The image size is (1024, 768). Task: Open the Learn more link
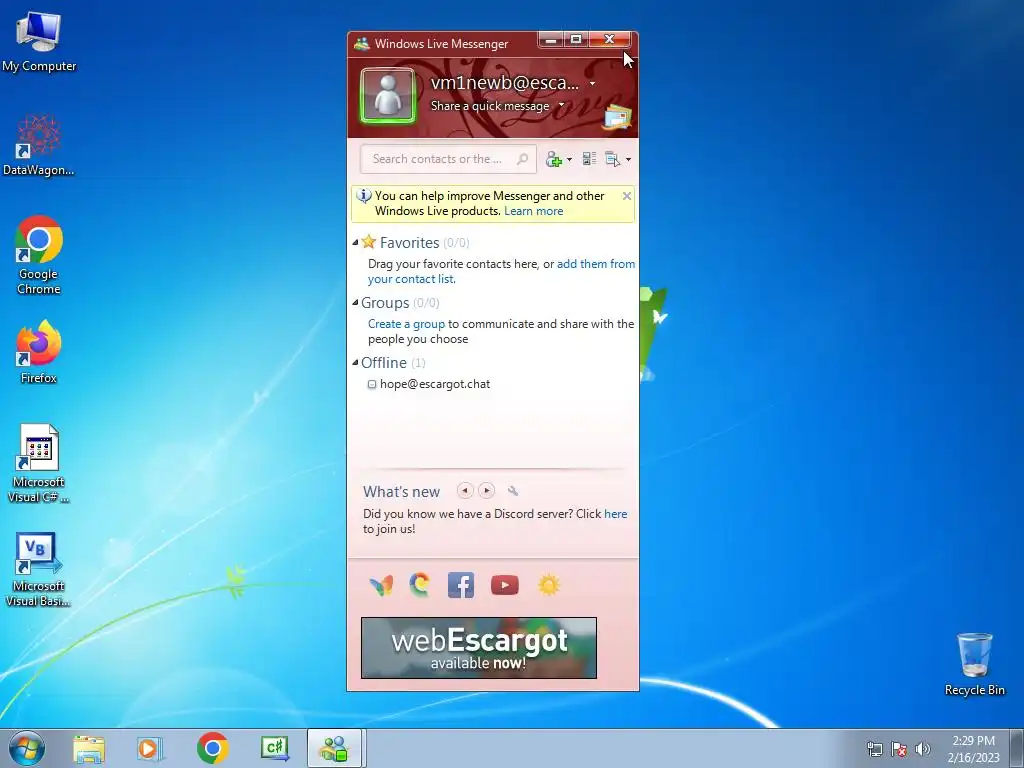click(534, 211)
